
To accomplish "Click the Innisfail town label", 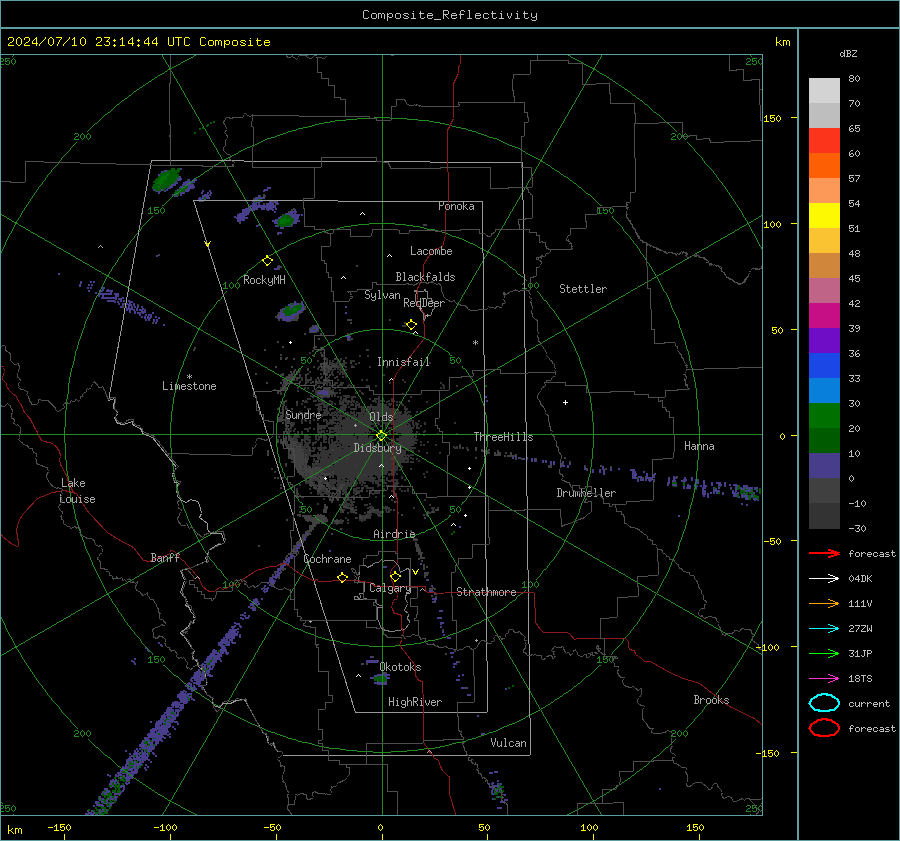I will (404, 362).
